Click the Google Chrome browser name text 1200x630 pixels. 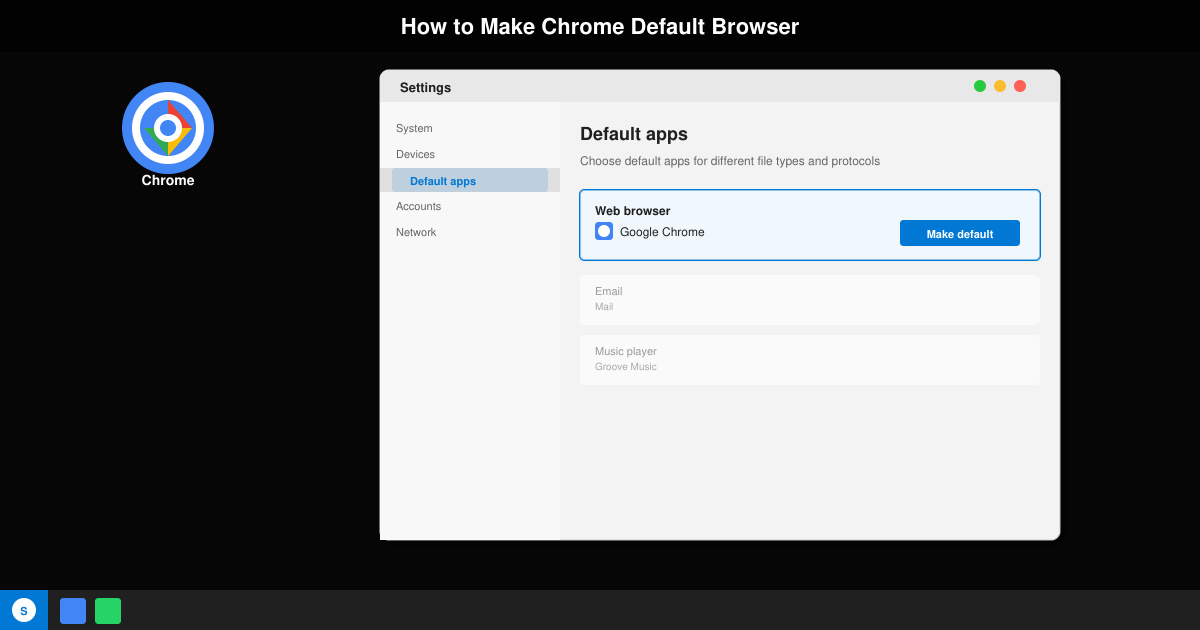pyautogui.click(x=662, y=232)
